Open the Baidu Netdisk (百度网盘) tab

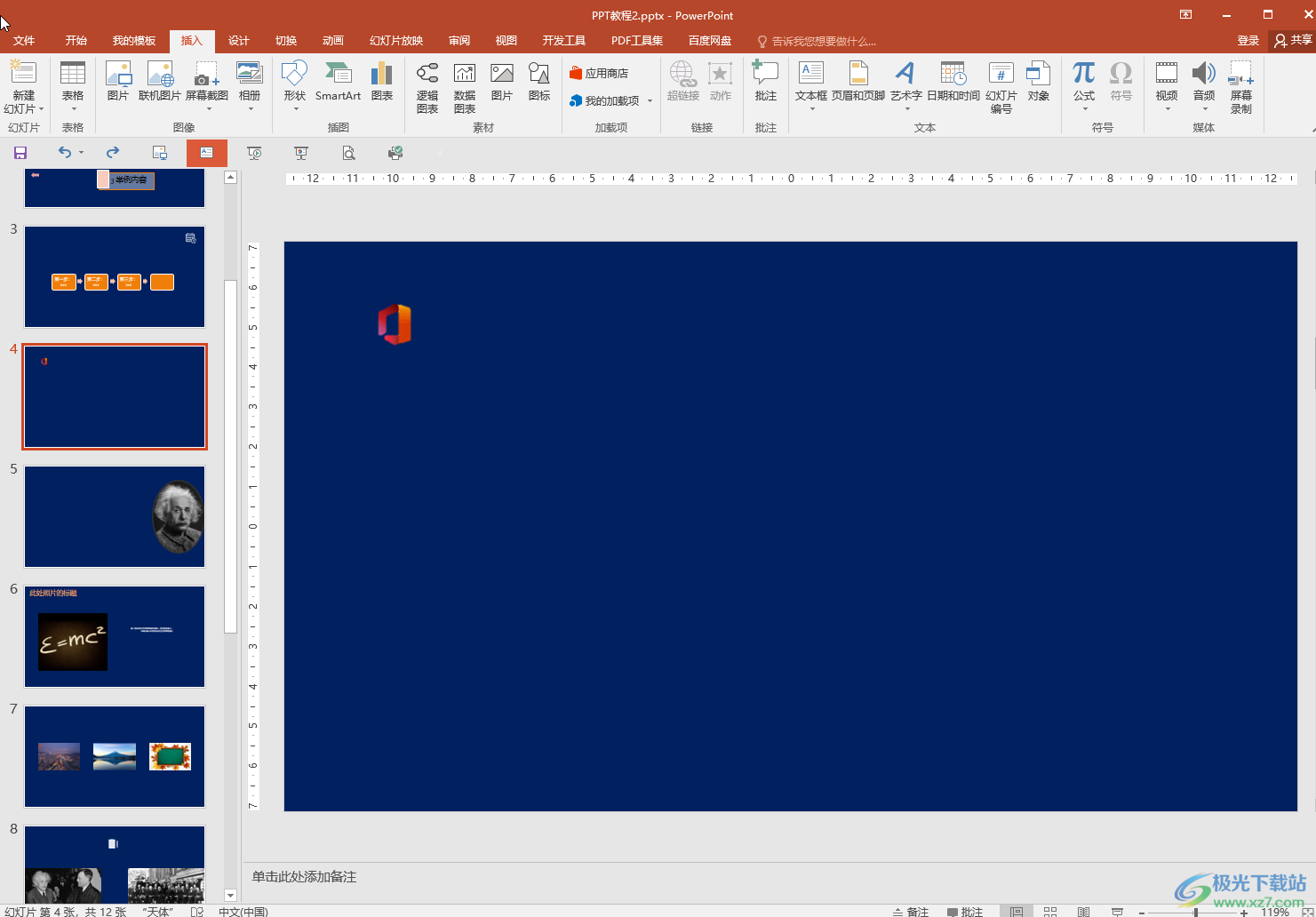click(710, 40)
